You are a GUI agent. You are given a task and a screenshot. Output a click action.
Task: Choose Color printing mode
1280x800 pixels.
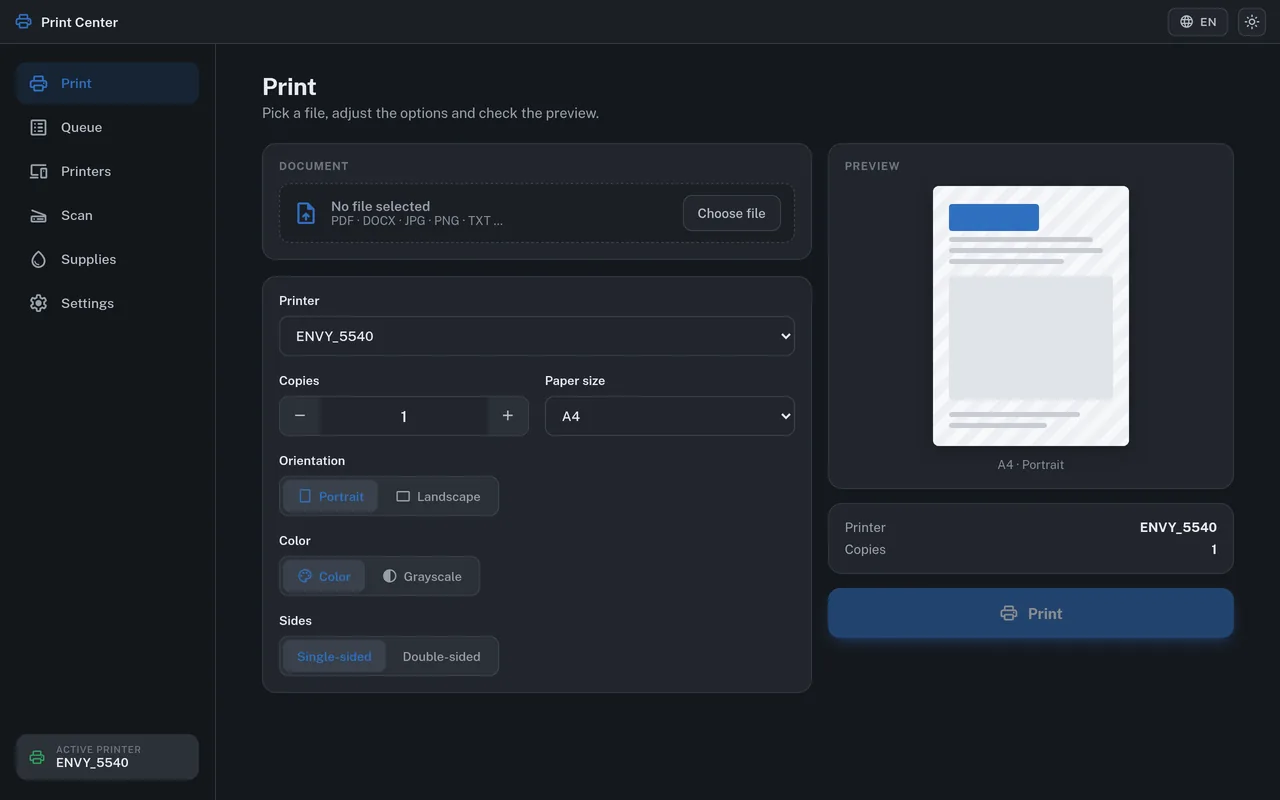tap(324, 576)
